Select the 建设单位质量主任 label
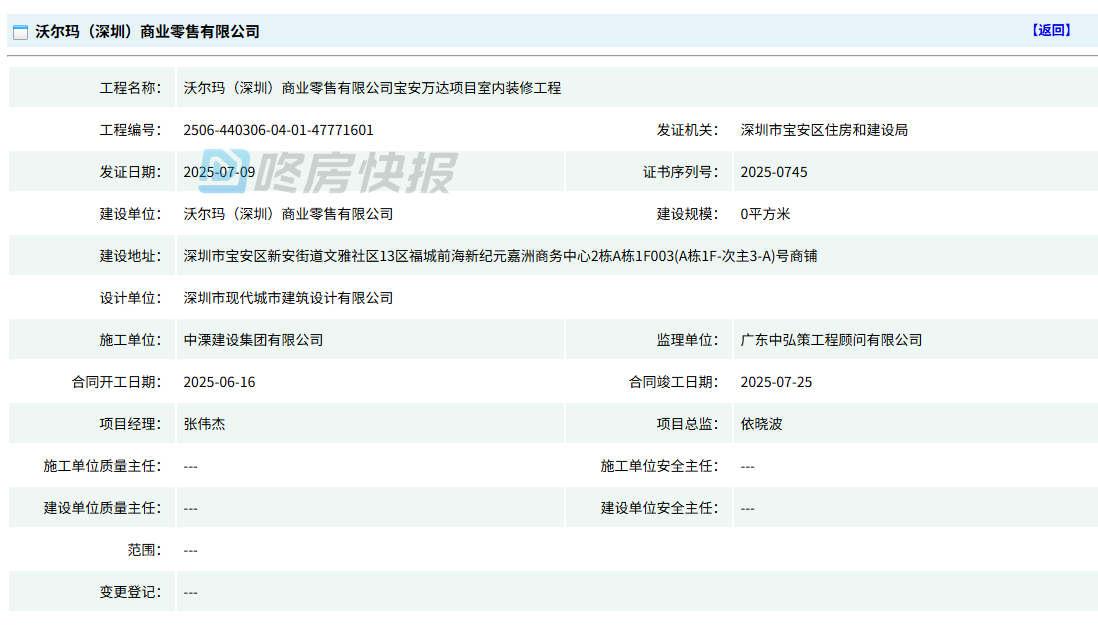Screen dimensions: 1098x634 pyautogui.click(x=102, y=509)
